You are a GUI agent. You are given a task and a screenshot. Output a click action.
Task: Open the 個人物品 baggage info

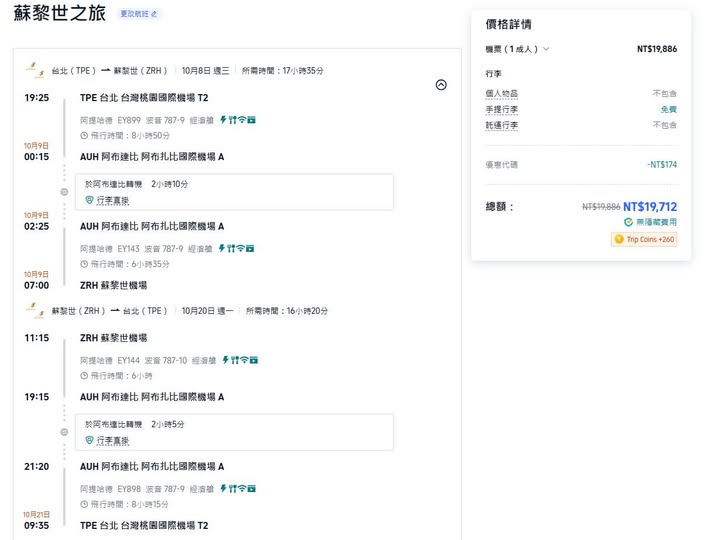click(501, 93)
